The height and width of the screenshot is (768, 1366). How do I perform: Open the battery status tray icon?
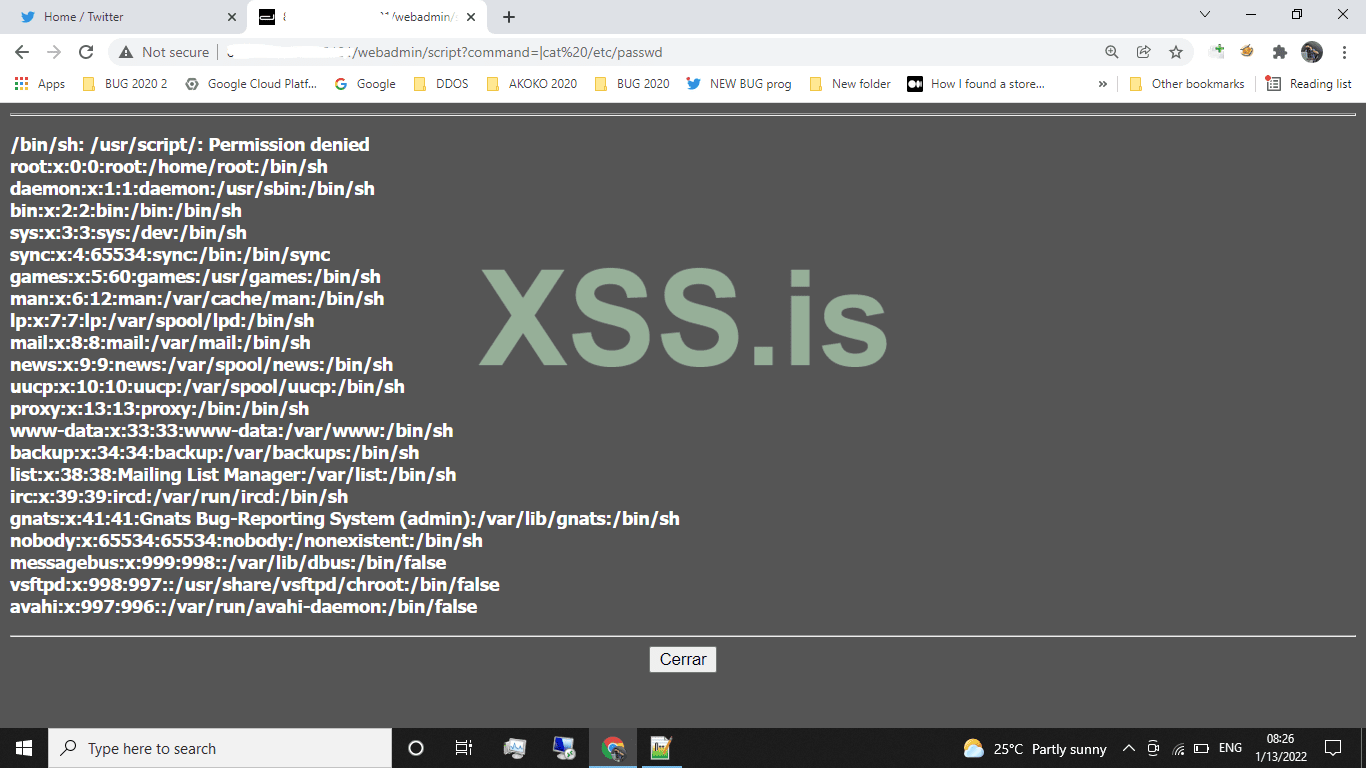[x=1203, y=748]
